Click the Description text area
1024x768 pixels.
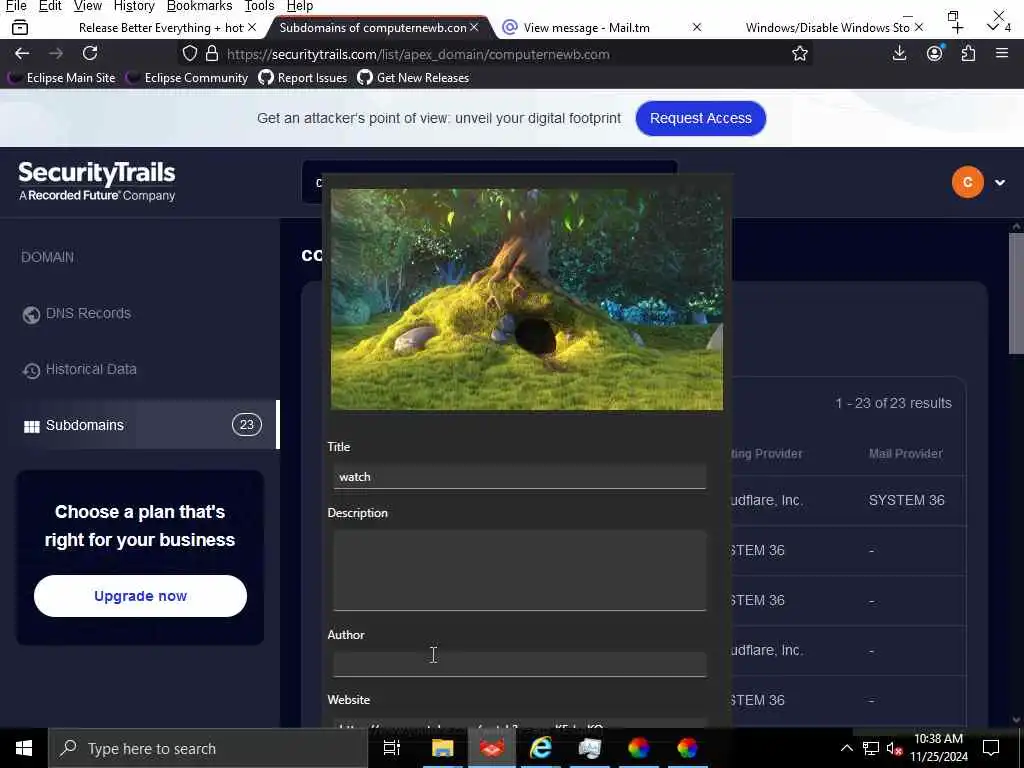click(520, 570)
